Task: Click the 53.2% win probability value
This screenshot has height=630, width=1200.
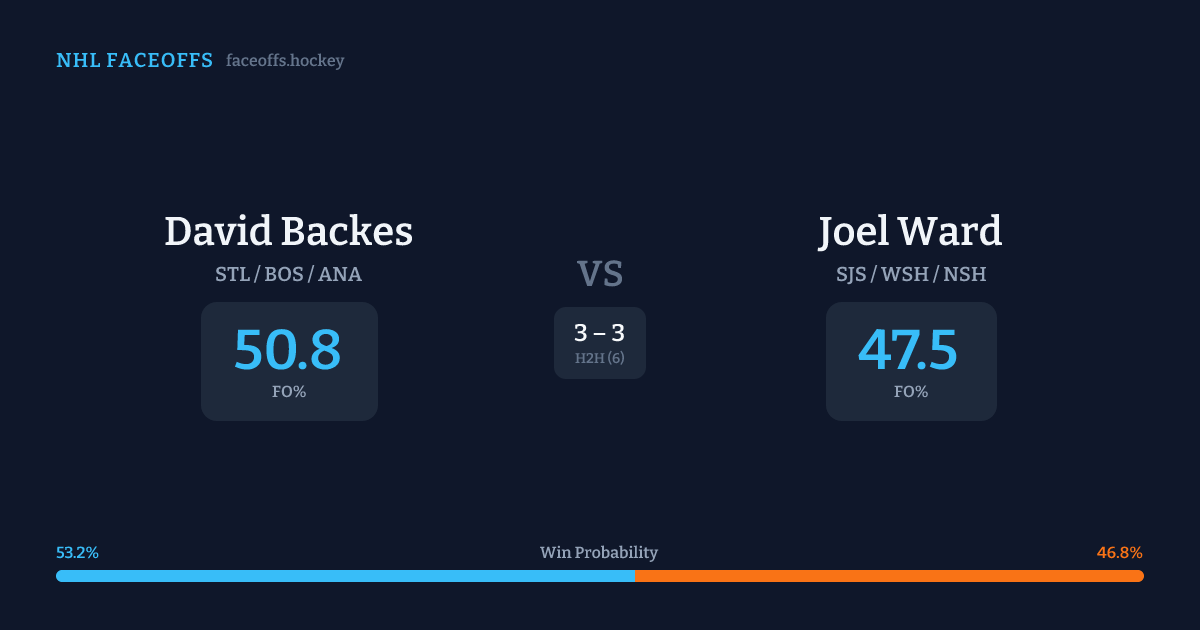Action: pos(77,553)
